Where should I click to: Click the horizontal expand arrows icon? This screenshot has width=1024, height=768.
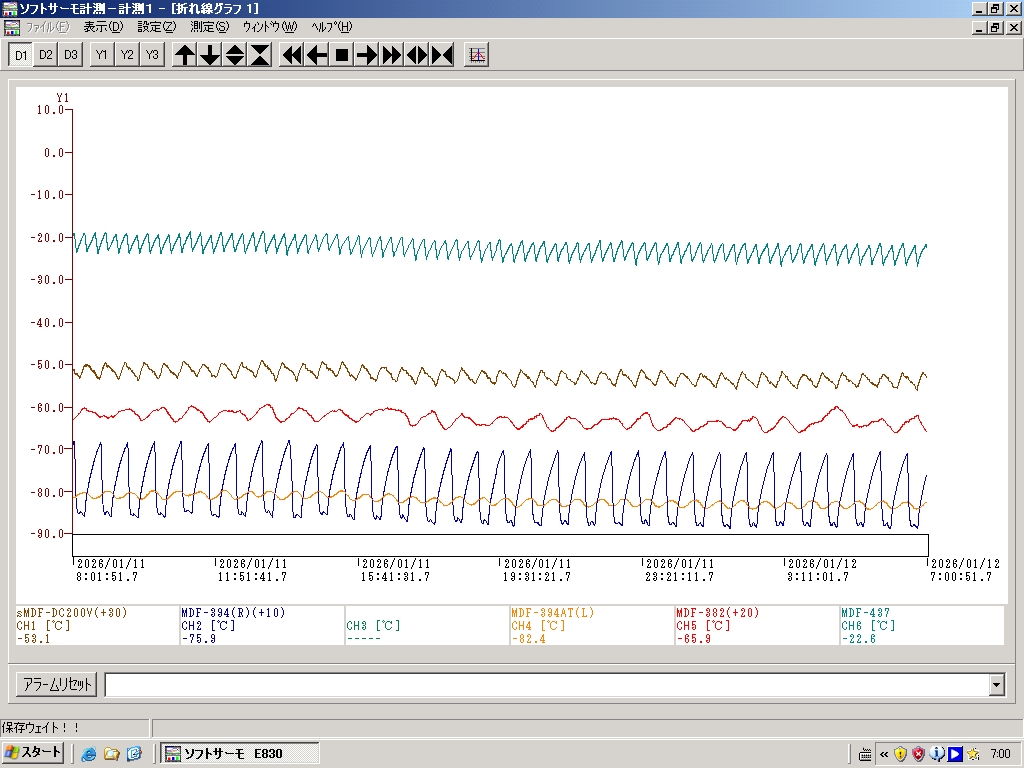(x=417, y=55)
